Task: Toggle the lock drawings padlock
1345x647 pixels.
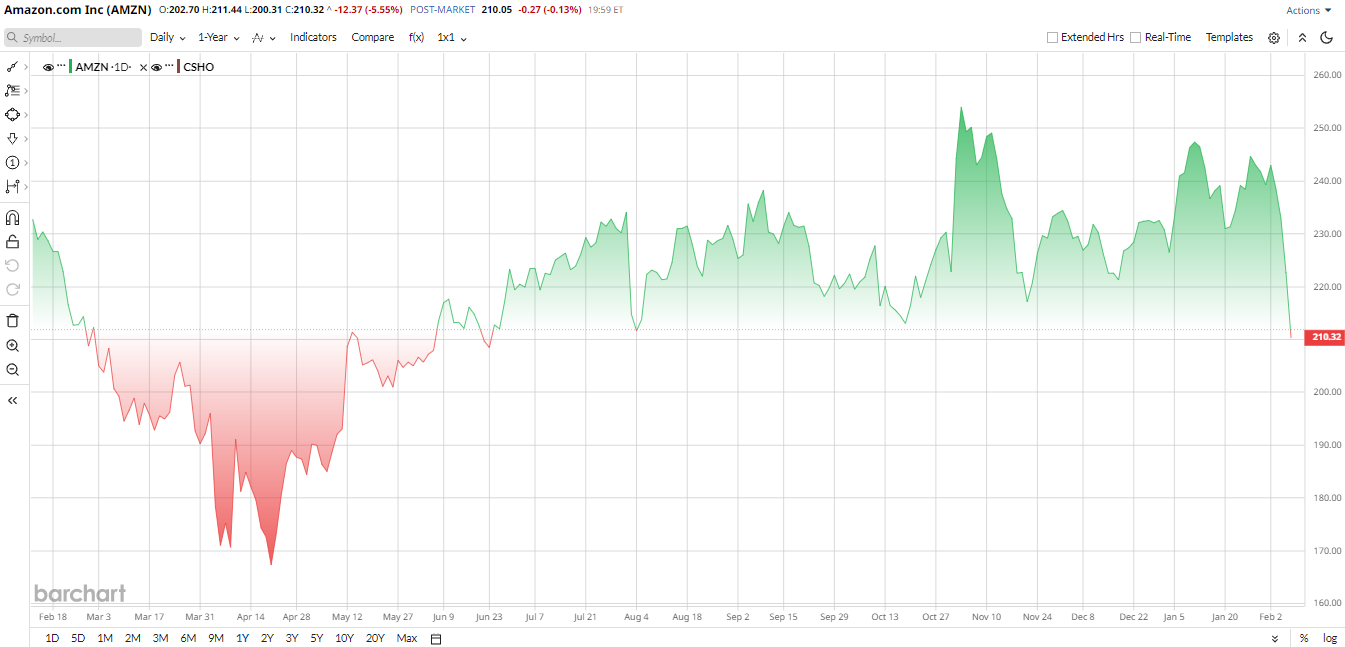Action: (13, 241)
